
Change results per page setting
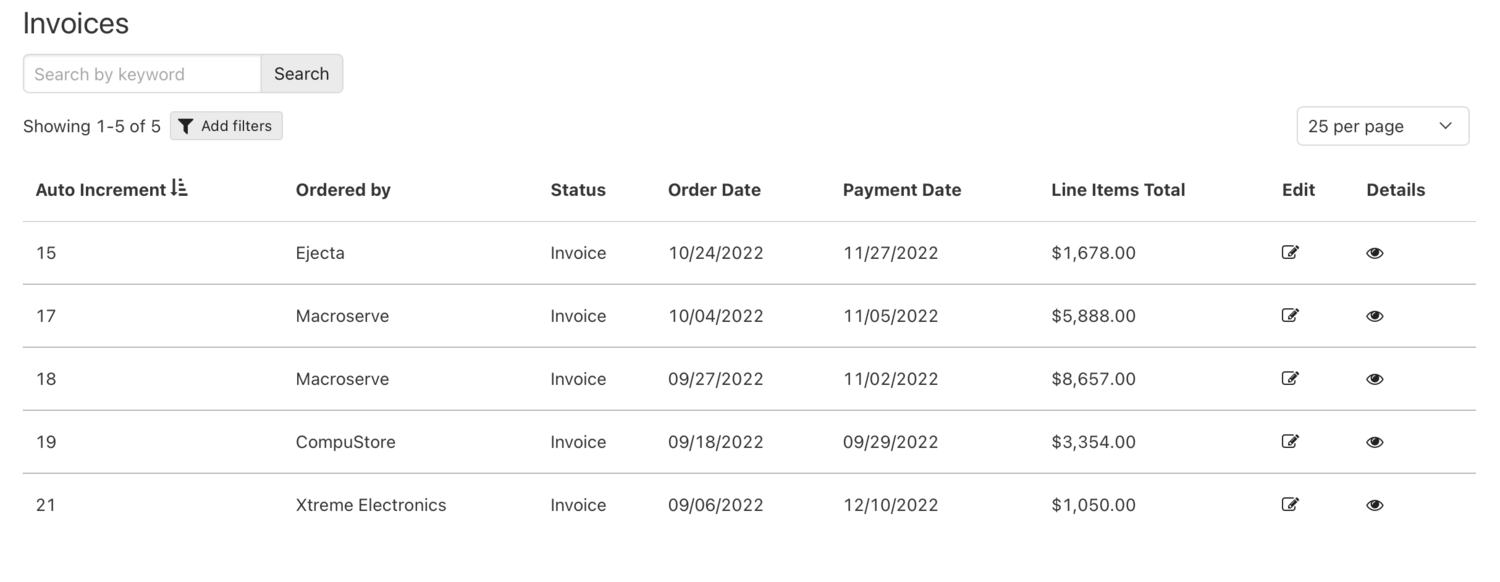coord(1382,126)
